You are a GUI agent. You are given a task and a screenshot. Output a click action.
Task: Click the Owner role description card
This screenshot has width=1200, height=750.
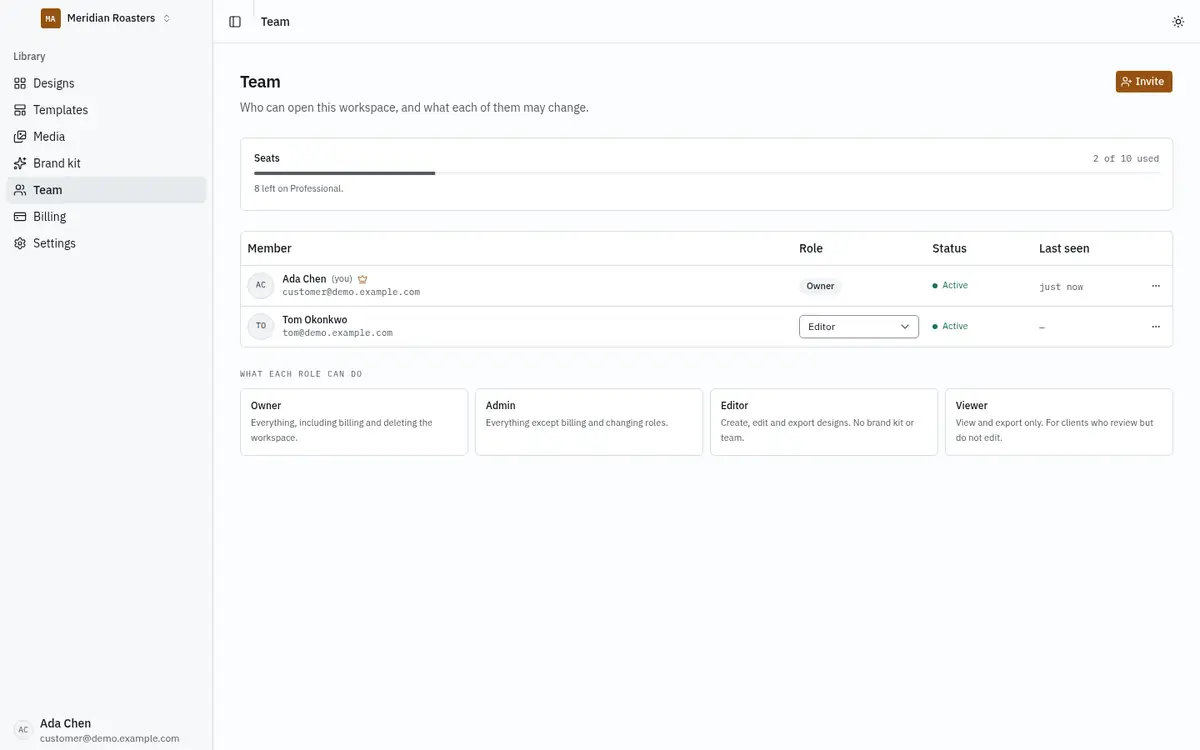354,422
